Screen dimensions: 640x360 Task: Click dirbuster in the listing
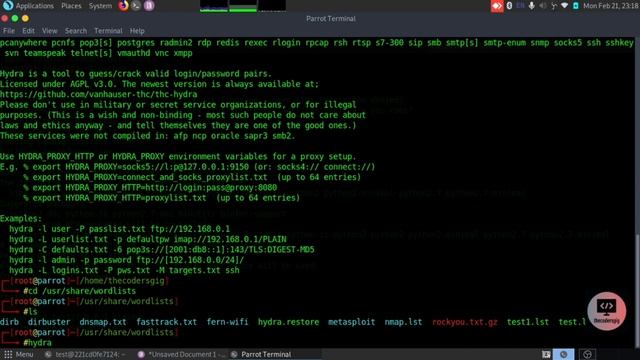click(x=49, y=322)
